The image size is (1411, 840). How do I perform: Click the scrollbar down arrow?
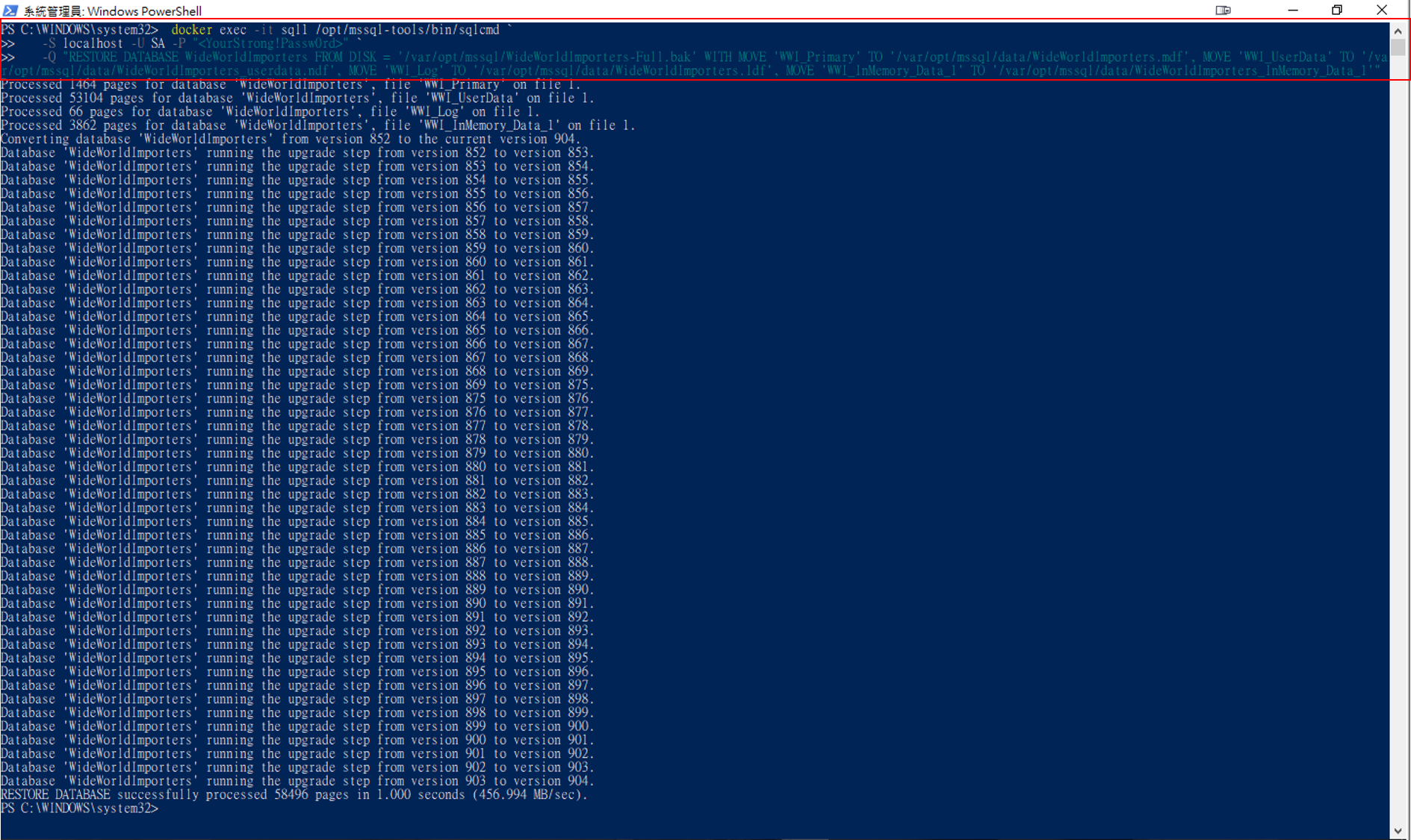[1398, 831]
